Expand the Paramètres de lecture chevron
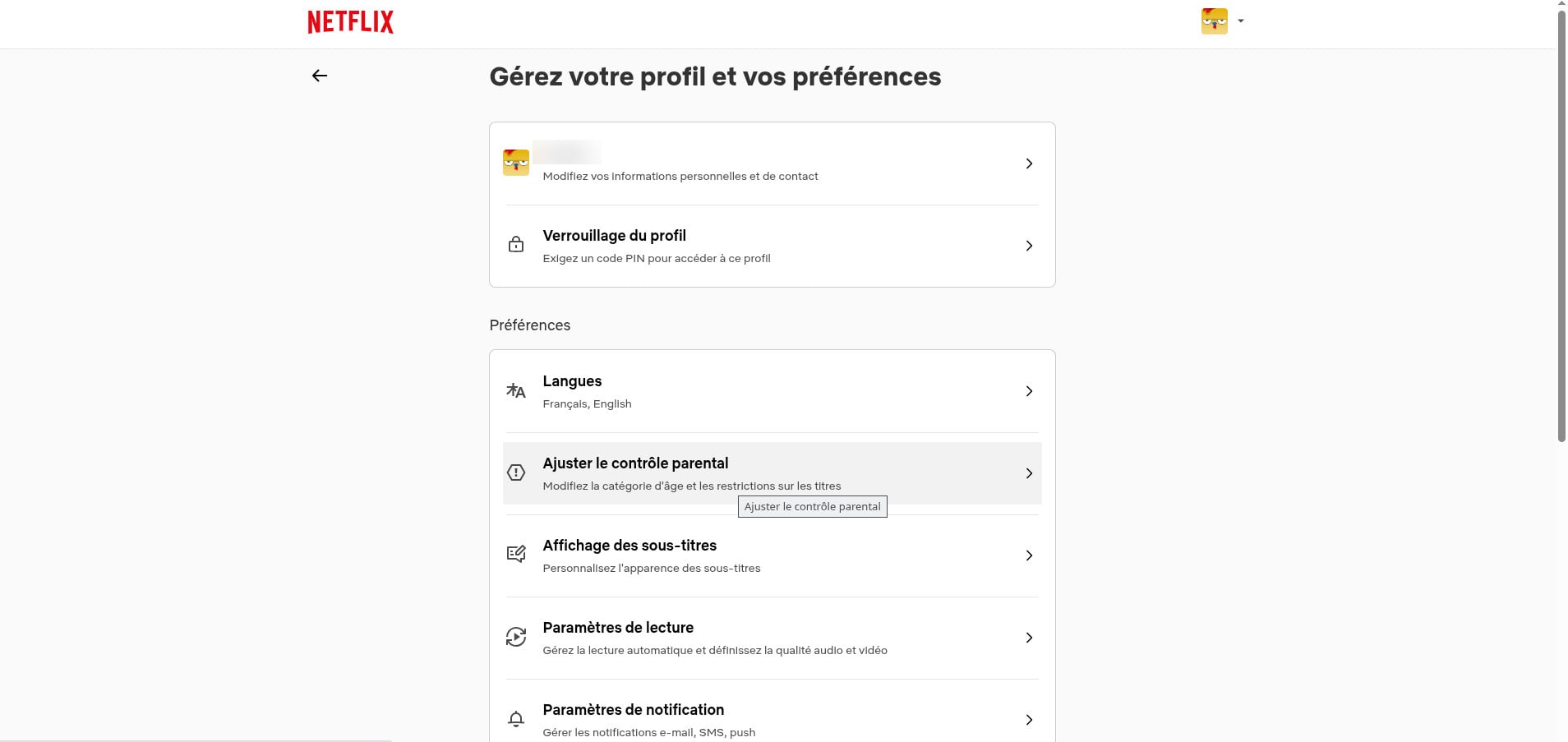 [1029, 638]
